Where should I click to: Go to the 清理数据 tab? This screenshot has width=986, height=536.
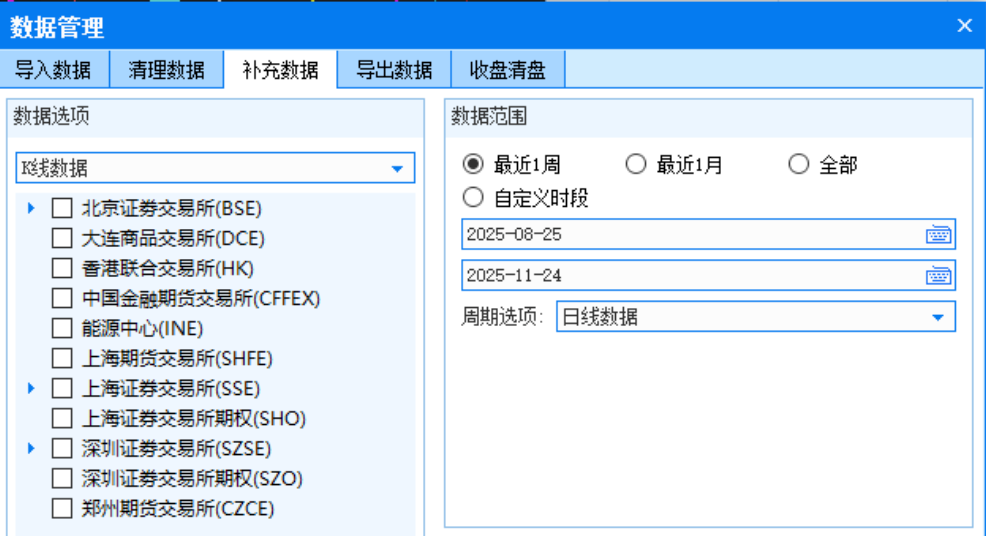(x=166, y=70)
